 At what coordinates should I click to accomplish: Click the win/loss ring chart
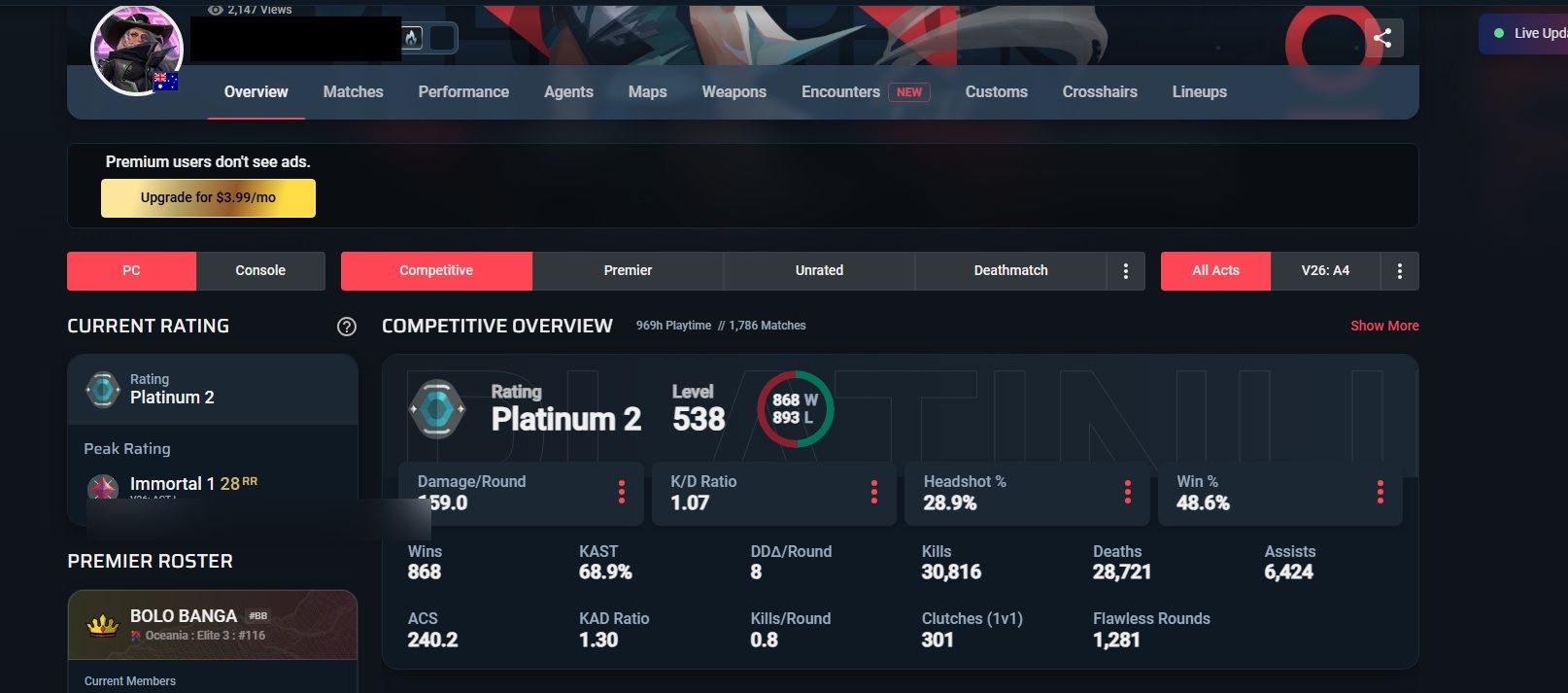[x=795, y=409]
